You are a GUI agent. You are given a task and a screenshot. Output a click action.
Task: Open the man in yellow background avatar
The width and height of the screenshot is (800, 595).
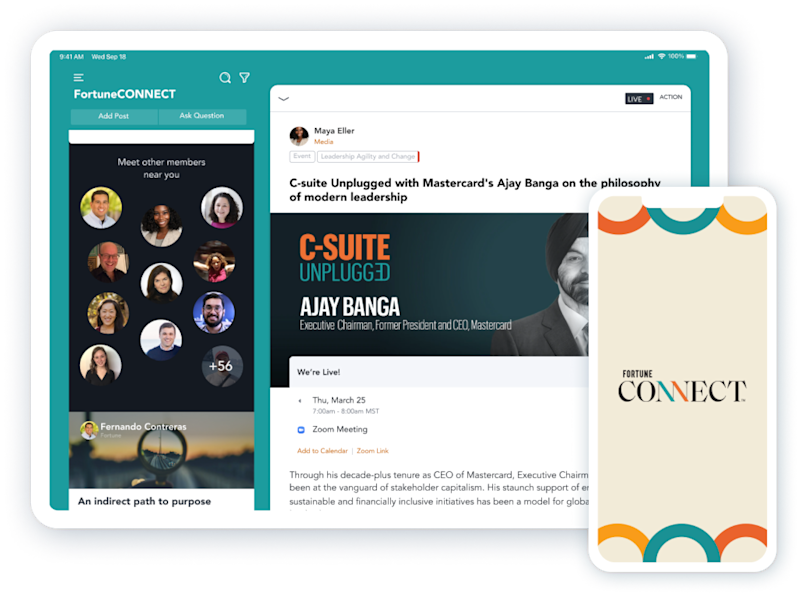point(101,207)
